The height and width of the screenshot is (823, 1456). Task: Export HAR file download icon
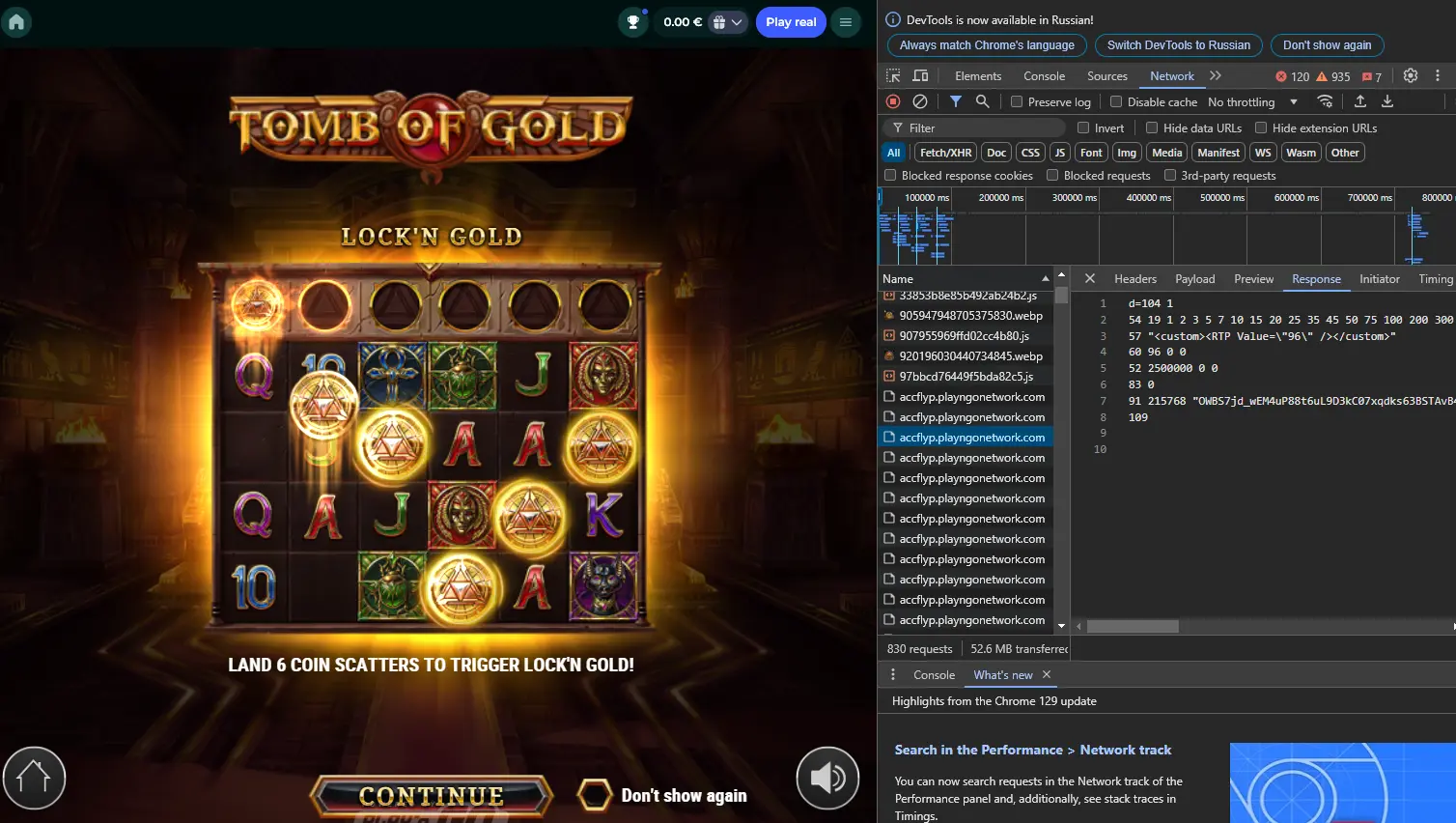tap(1387, 101)
